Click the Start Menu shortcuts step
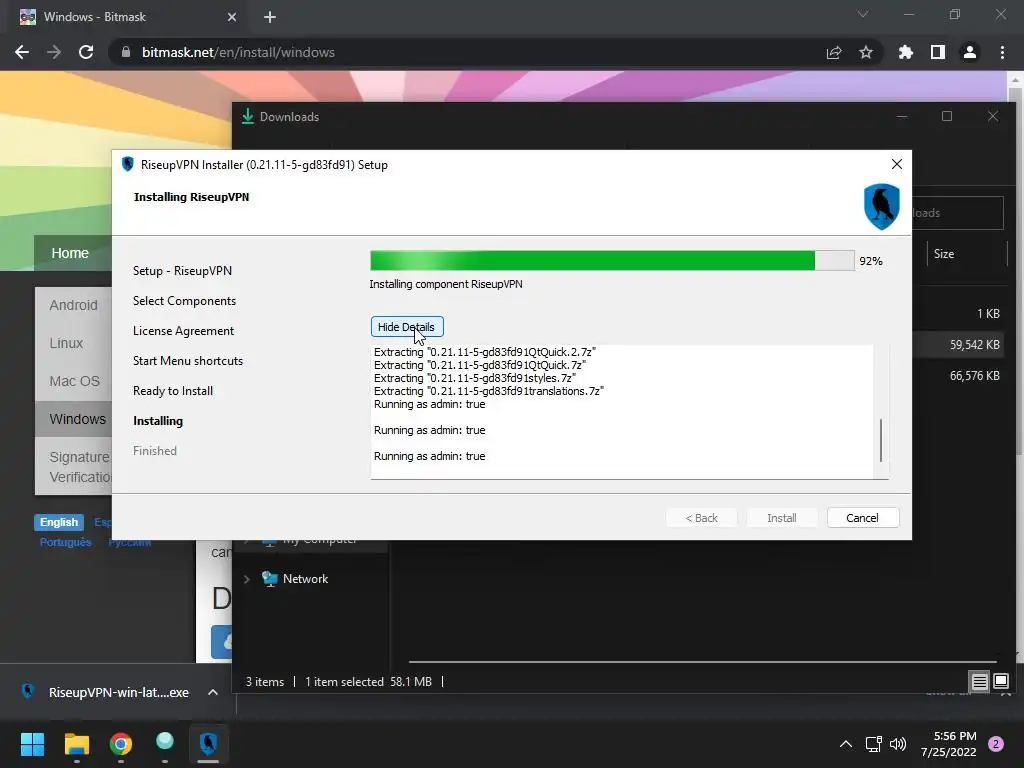The width and height of the screenshot is (1024, 768). (188, 361)
